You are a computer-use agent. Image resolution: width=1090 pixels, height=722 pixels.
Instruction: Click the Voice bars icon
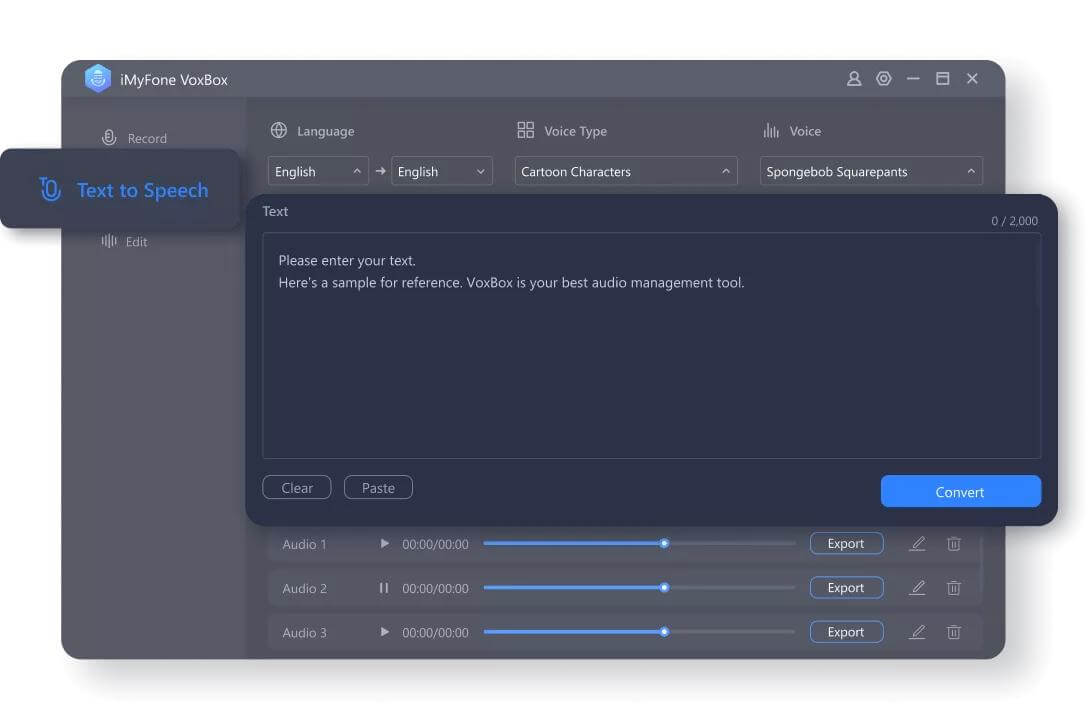(x=771, y=130)
